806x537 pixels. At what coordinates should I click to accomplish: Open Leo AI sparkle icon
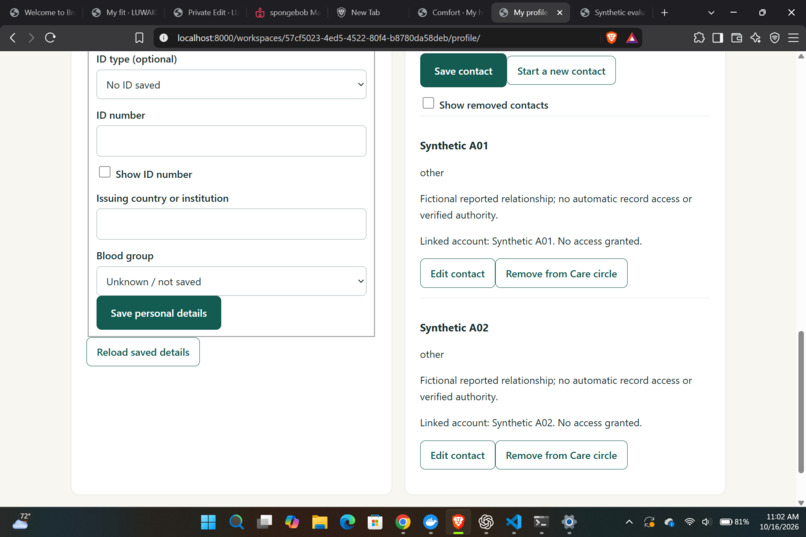pos(756,38)
